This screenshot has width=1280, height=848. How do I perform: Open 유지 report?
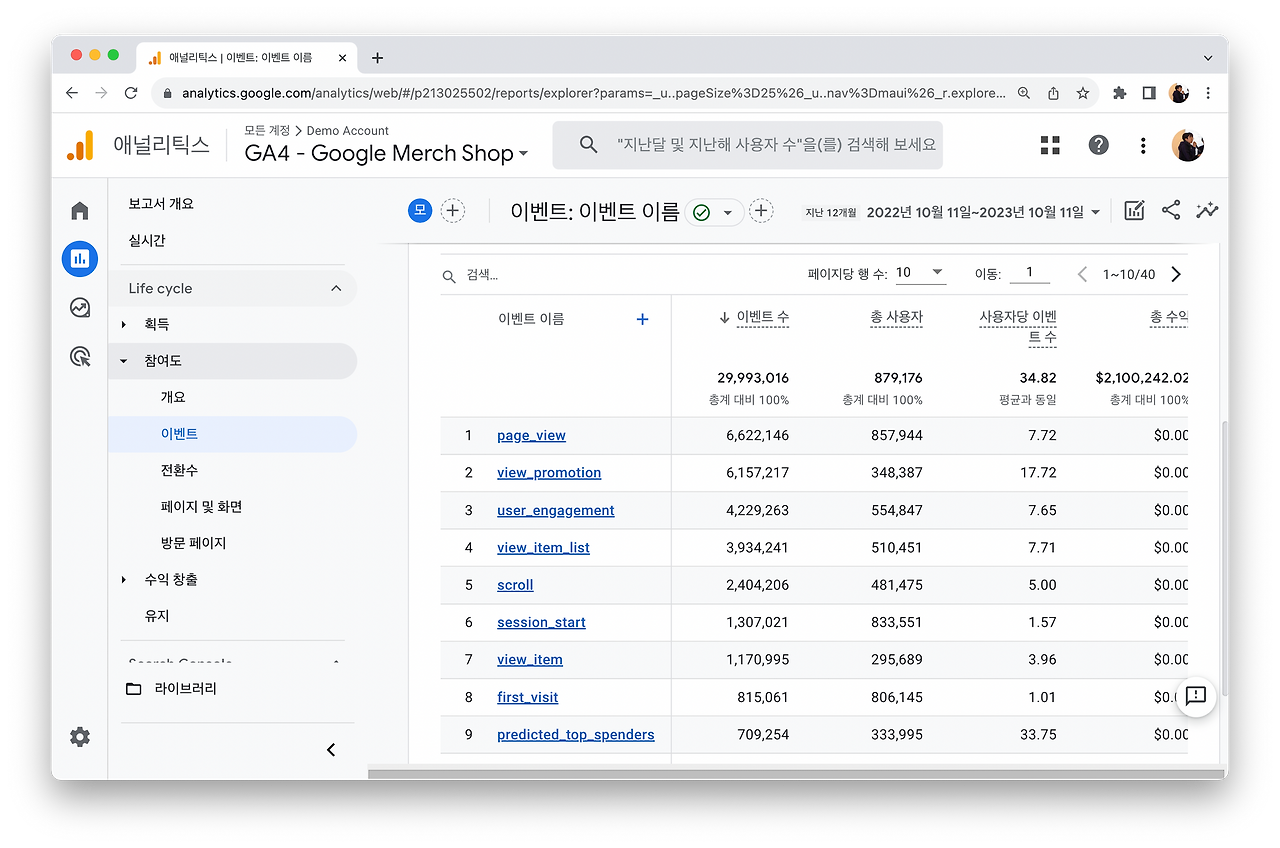pyautogui.click(x=157, y=616)
